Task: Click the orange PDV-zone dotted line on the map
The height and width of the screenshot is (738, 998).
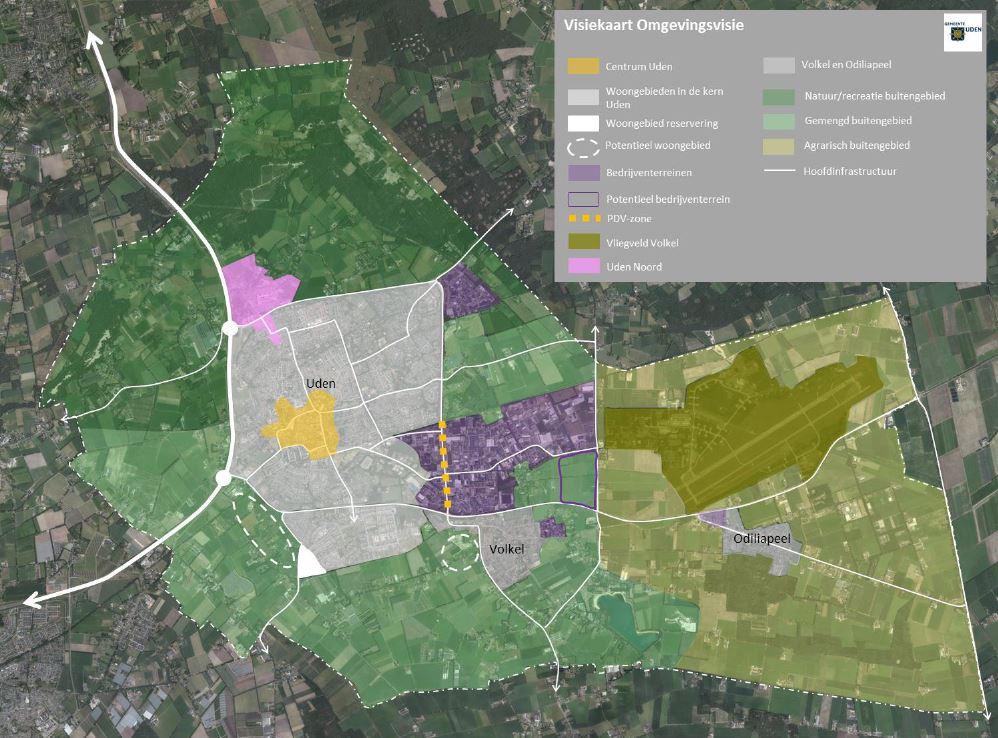Action: pyautogui.click(x=445, y=464)
